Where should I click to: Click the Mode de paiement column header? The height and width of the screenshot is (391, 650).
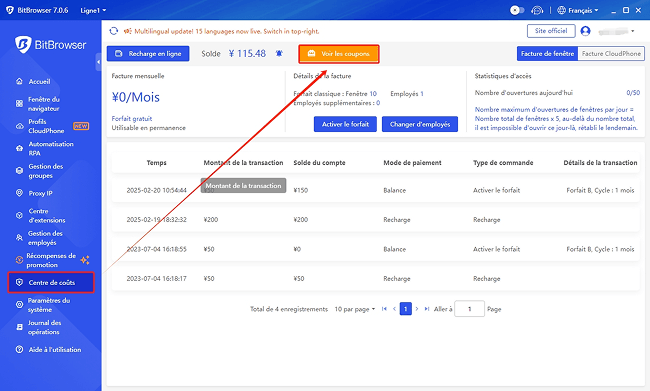[412, 163]
